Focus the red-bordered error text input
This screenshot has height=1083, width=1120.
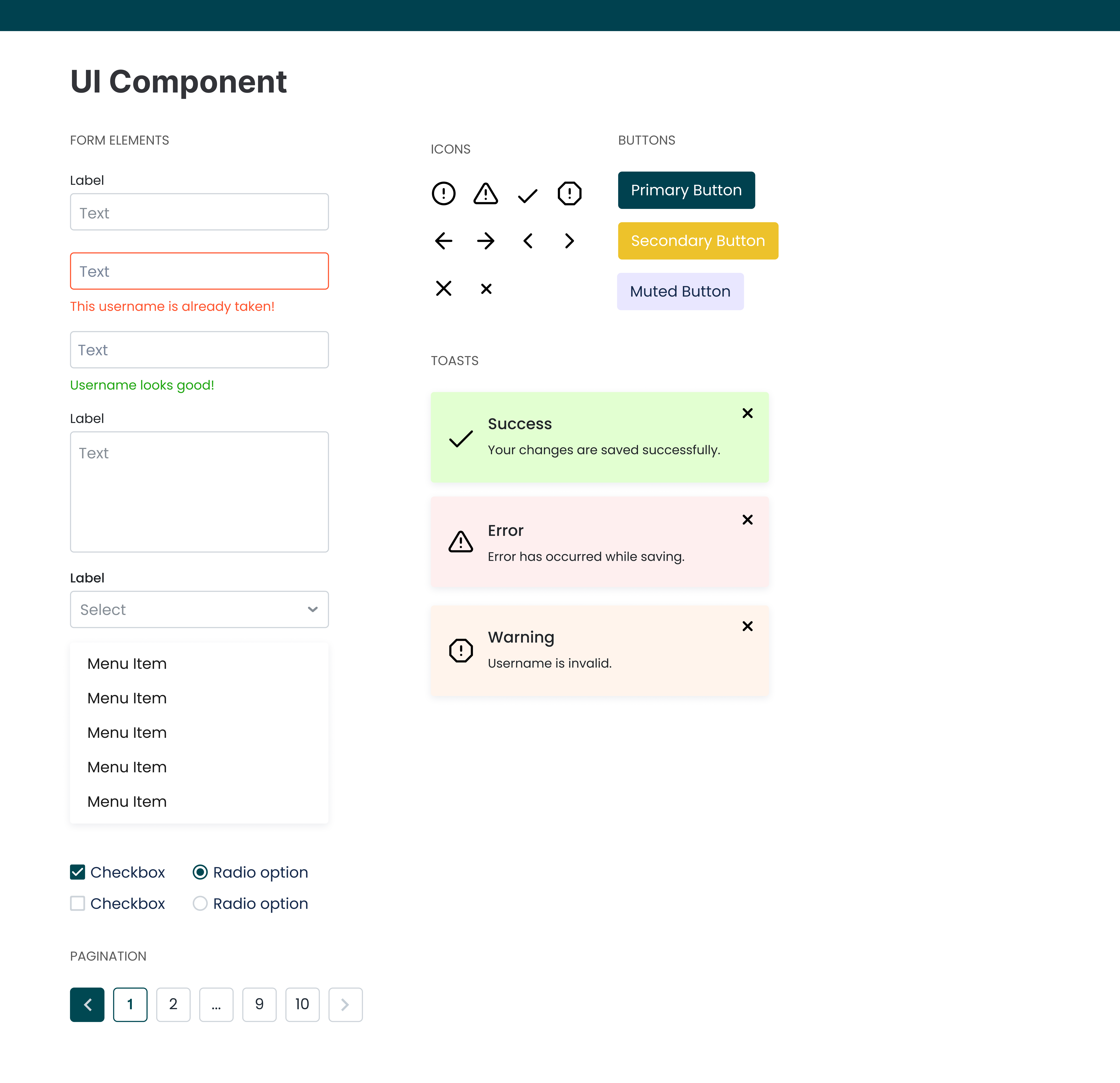point(199,271)
